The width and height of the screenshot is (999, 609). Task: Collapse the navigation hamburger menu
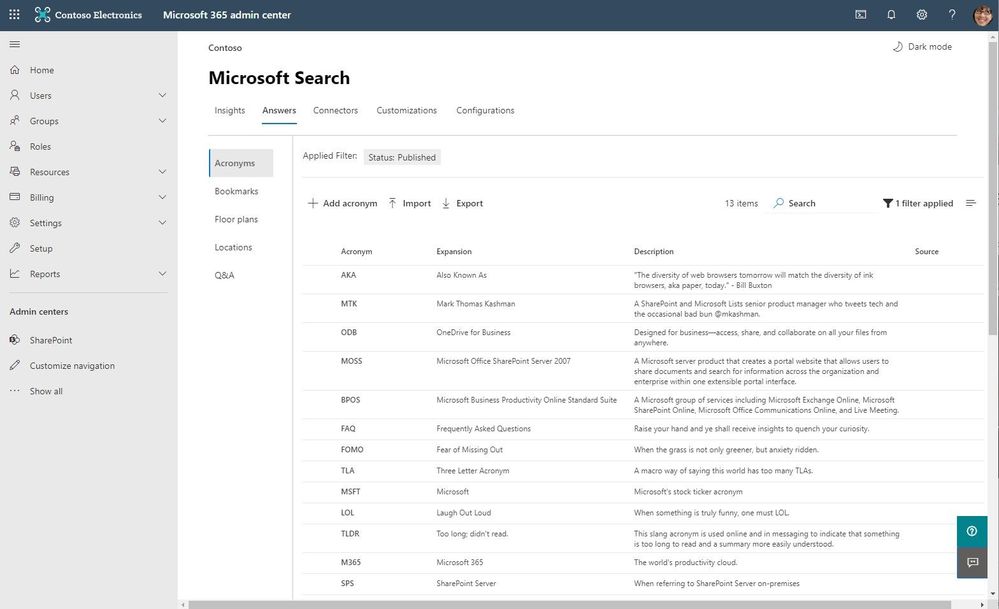14,44
